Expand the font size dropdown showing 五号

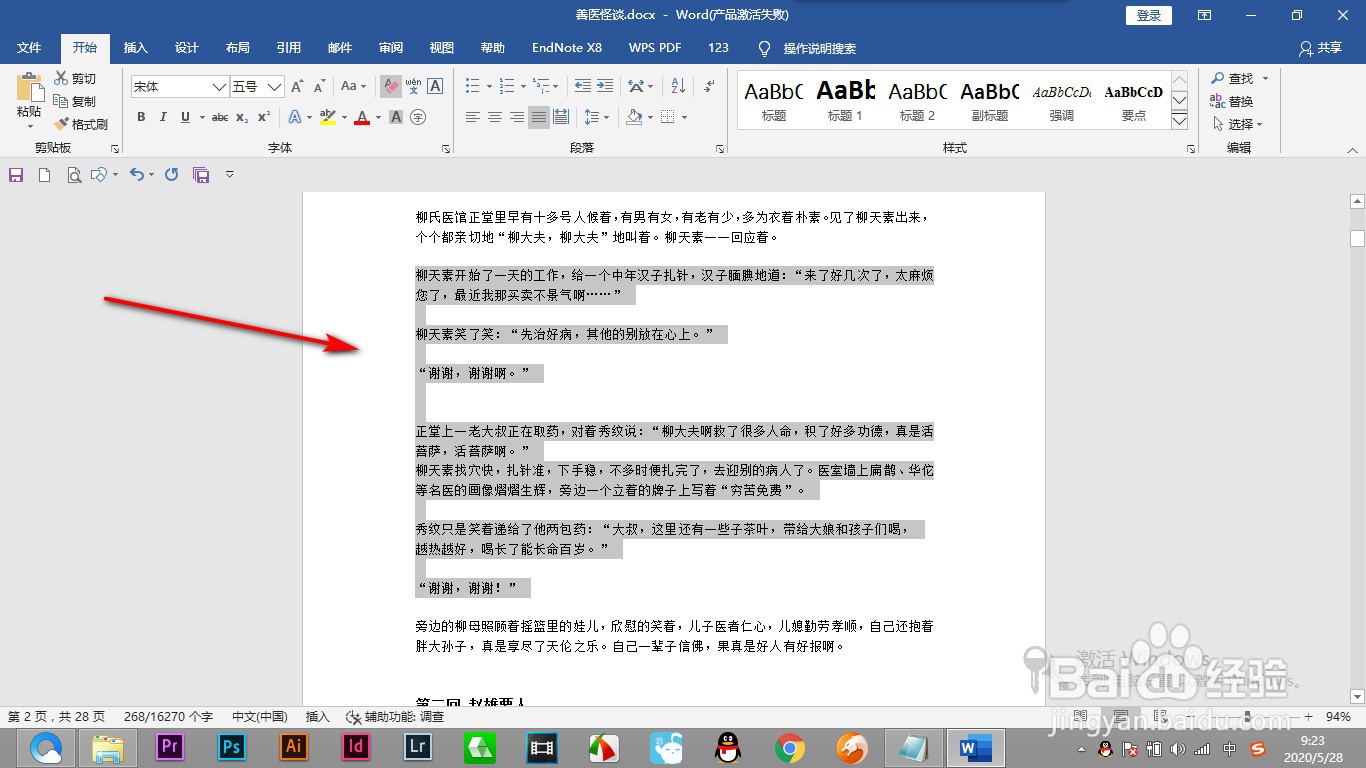276,86
